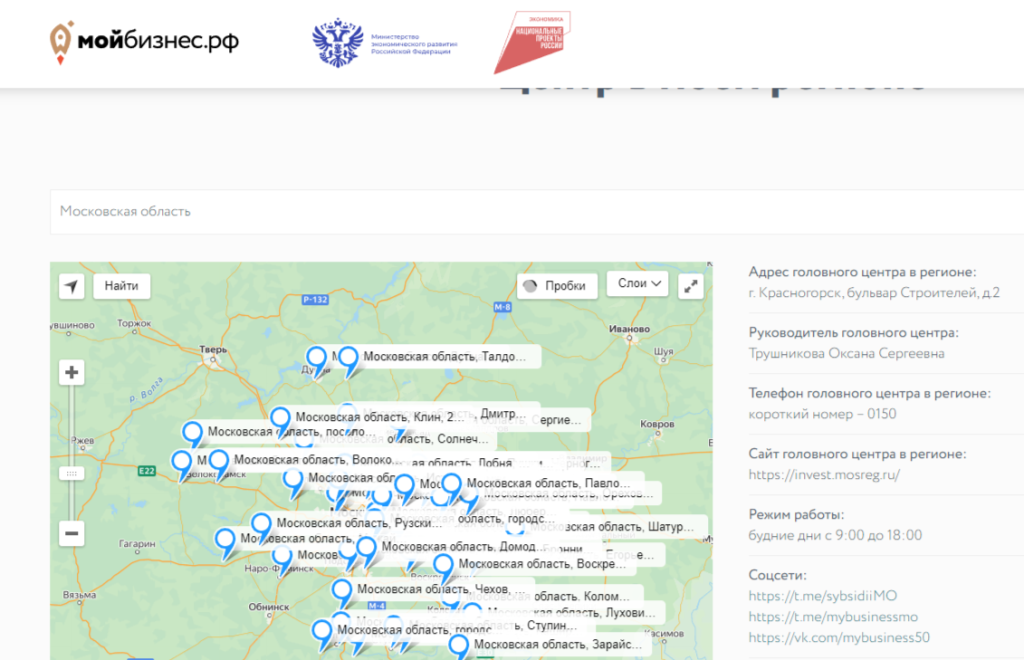The height and width of the screenshot is (660, 1024).
Task: Toggle the Пробки traffic layer
Action: point(556,286)
